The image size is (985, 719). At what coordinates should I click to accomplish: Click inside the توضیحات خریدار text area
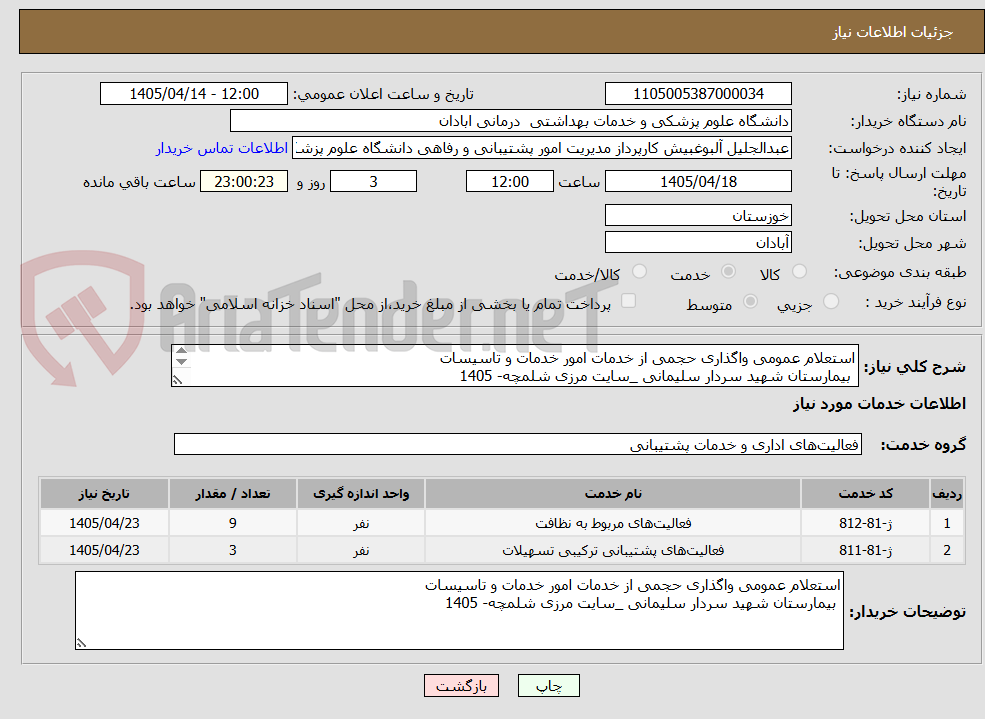[x=459, y=610]
